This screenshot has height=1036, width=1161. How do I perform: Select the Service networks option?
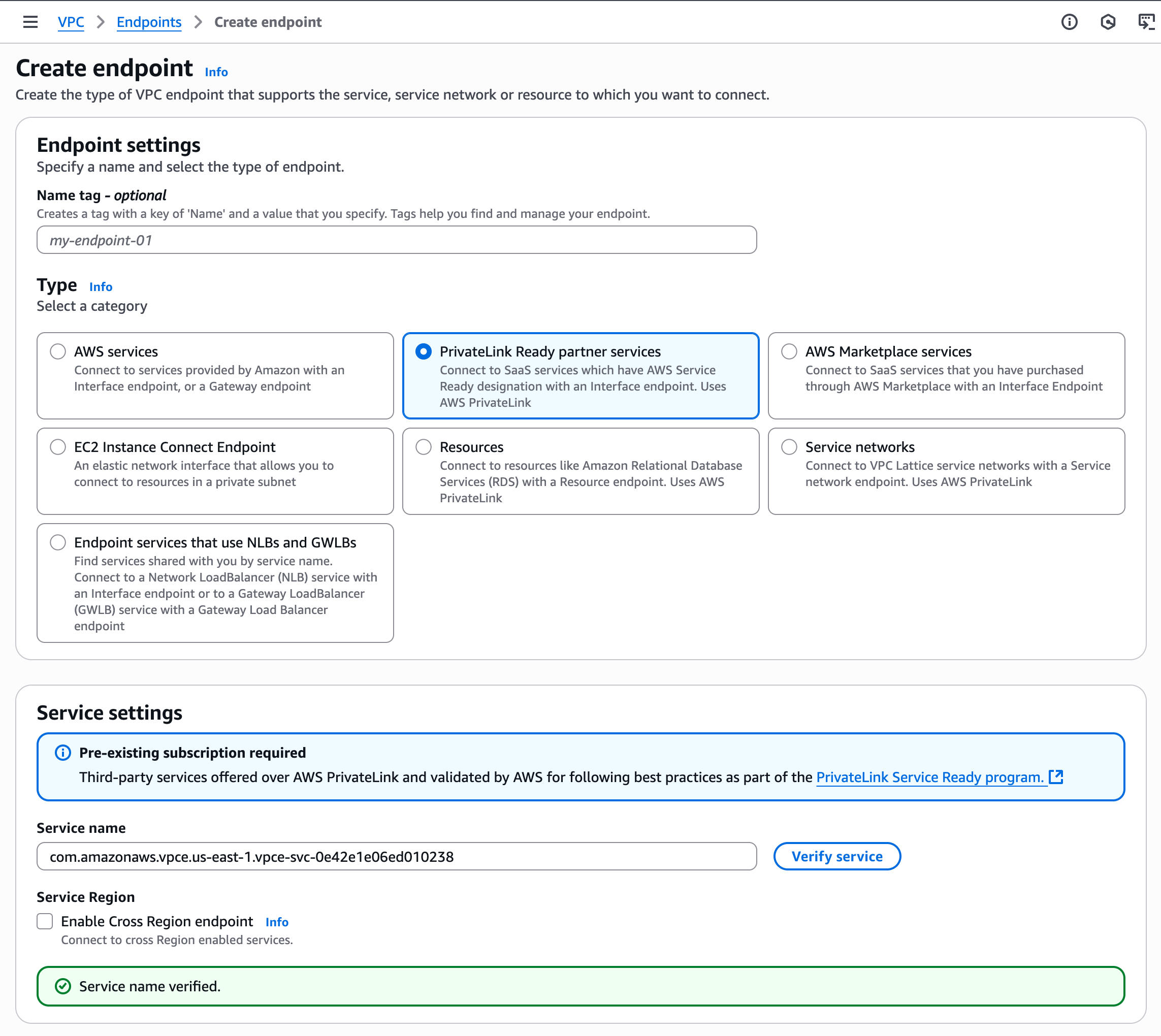click(789, 447)
